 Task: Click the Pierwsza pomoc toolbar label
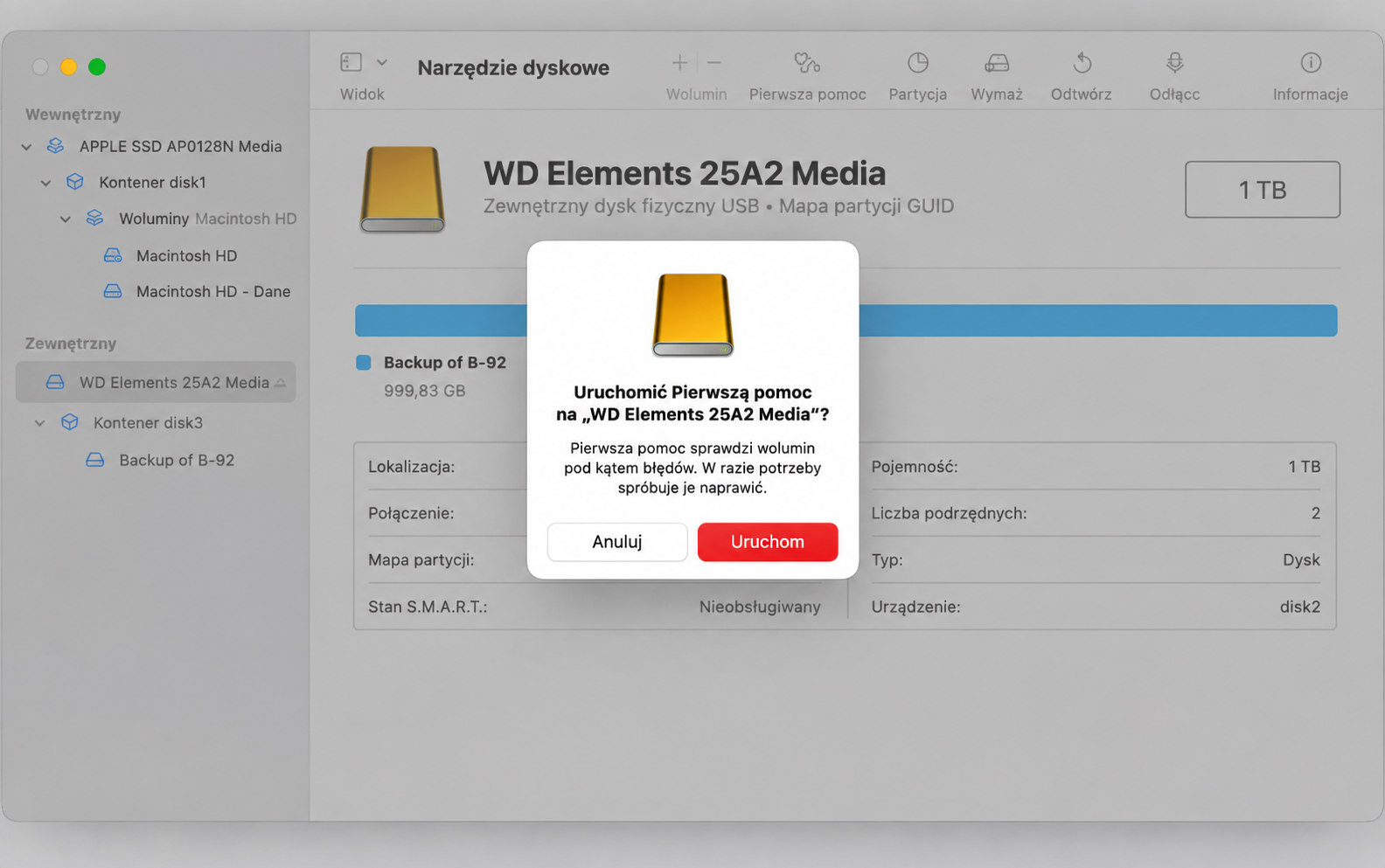[x=807, y=94]
